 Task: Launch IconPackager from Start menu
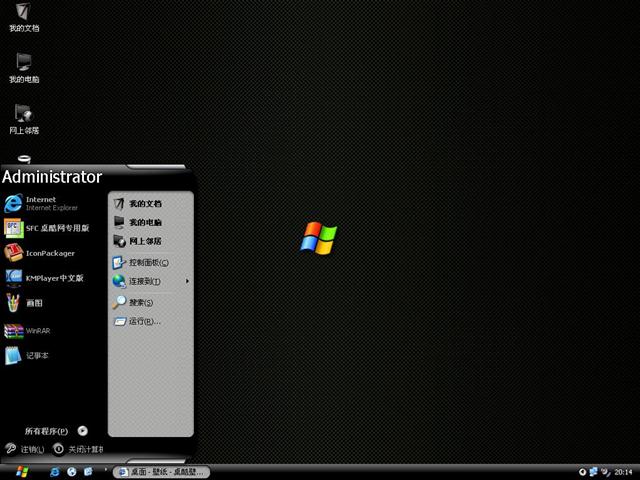pos(51,253)
